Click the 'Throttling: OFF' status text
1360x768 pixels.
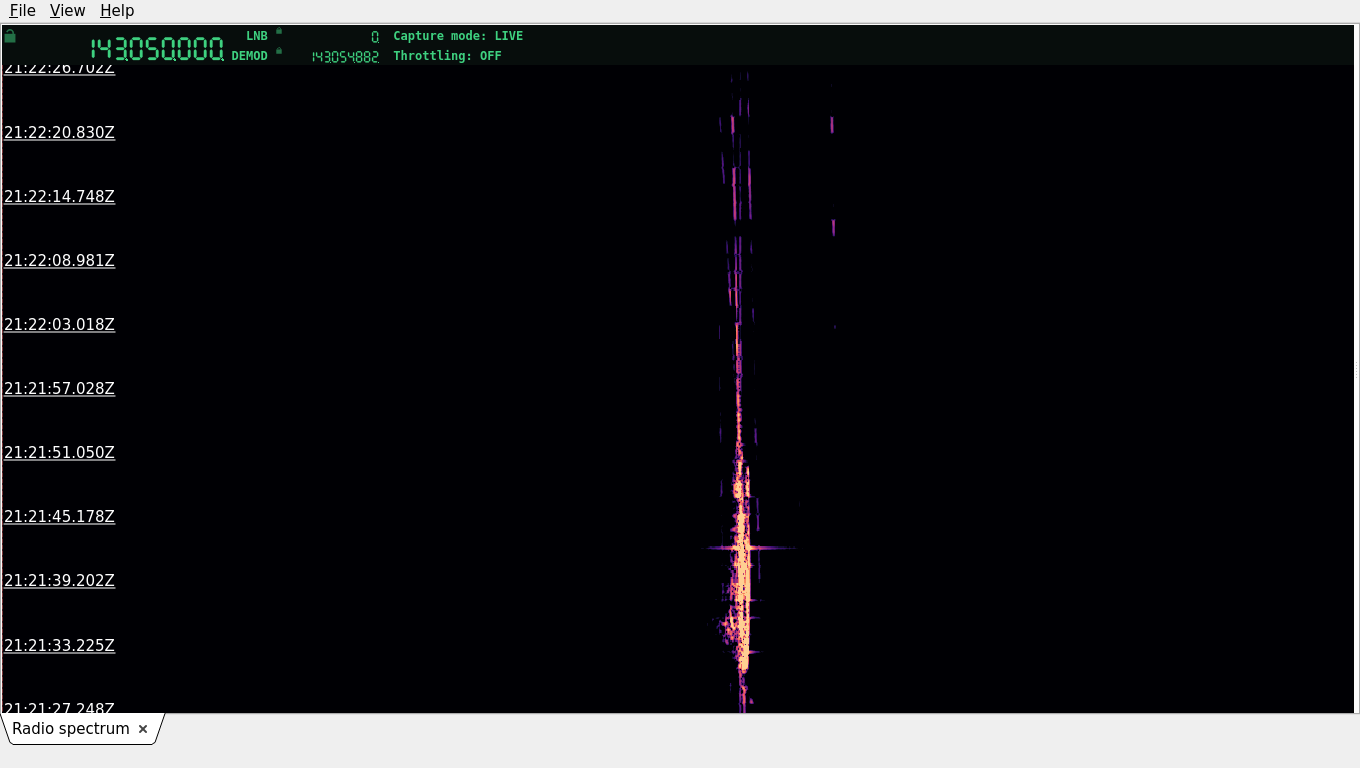(x=447, y=56)
